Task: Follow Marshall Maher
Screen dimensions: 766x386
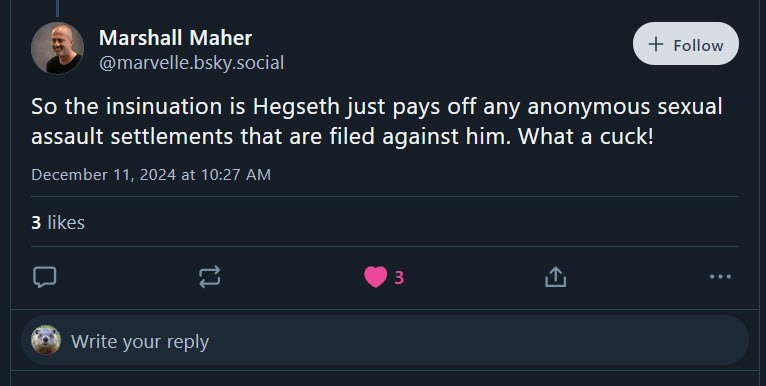Action: [x=685, y=43]
